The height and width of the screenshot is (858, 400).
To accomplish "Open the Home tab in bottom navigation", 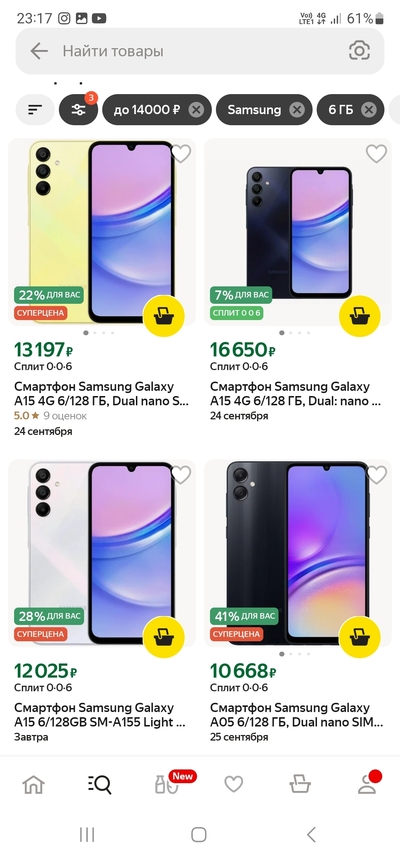I will (x=33, y=785).
